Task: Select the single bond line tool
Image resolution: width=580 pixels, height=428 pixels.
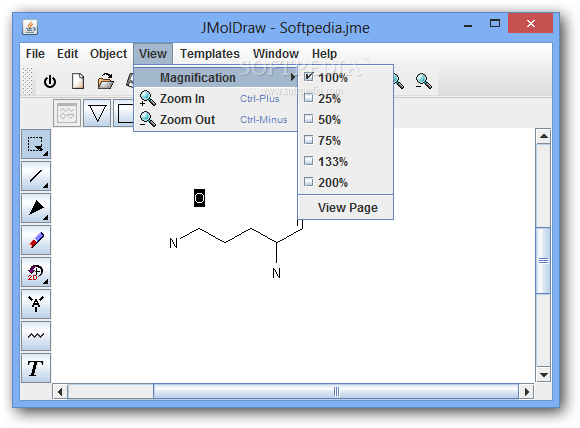Action: coord(36,176)
